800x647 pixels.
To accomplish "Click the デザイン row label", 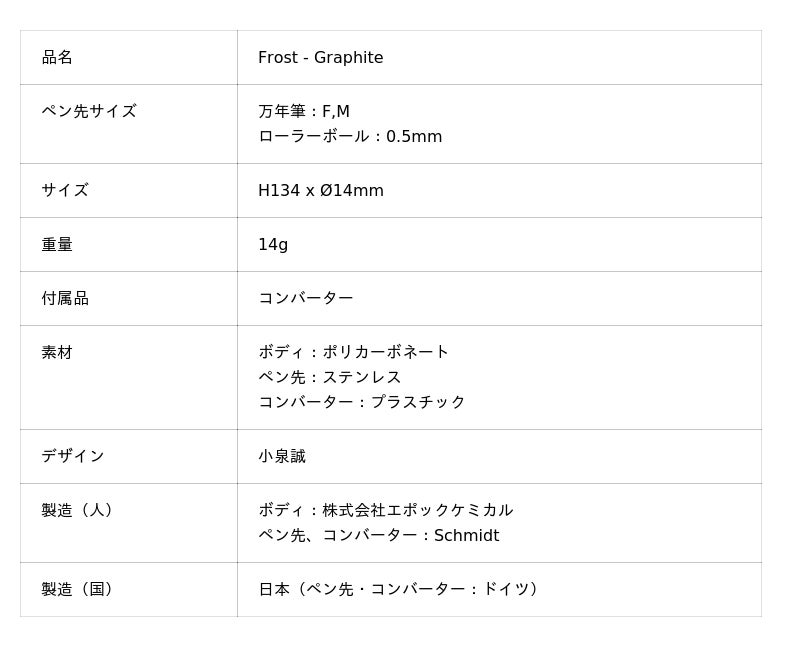I will pyautogui.click(x=73, y=457).
